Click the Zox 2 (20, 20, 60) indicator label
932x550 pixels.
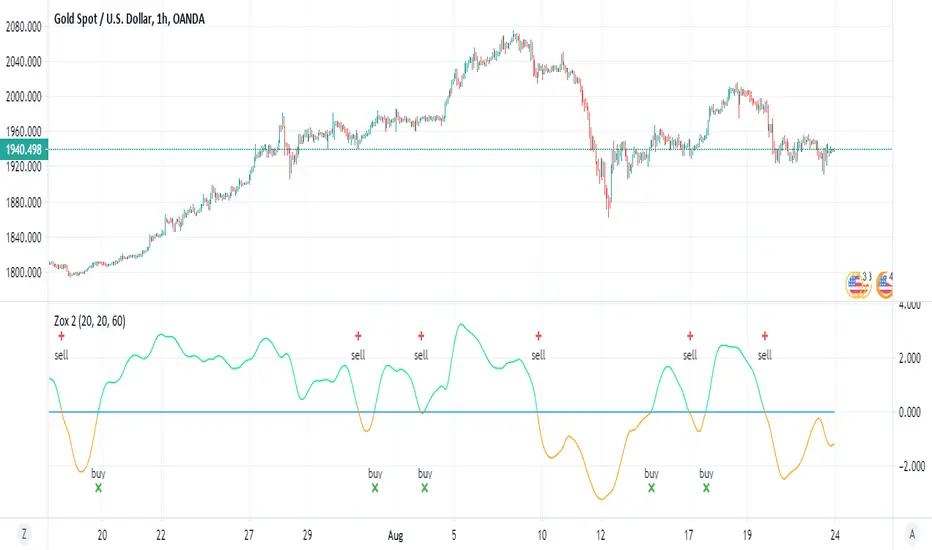coord(95,320)
